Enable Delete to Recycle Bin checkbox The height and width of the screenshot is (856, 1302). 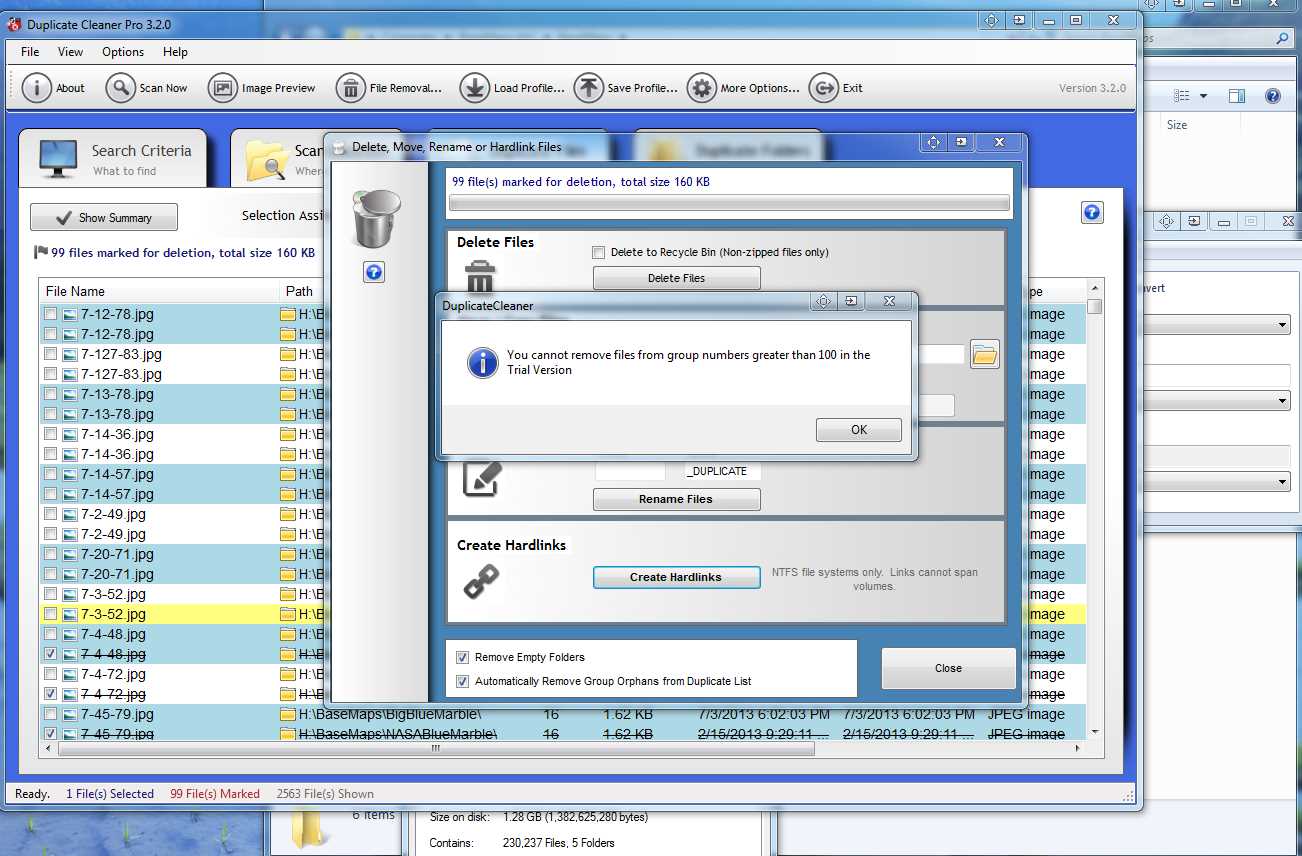599,252
